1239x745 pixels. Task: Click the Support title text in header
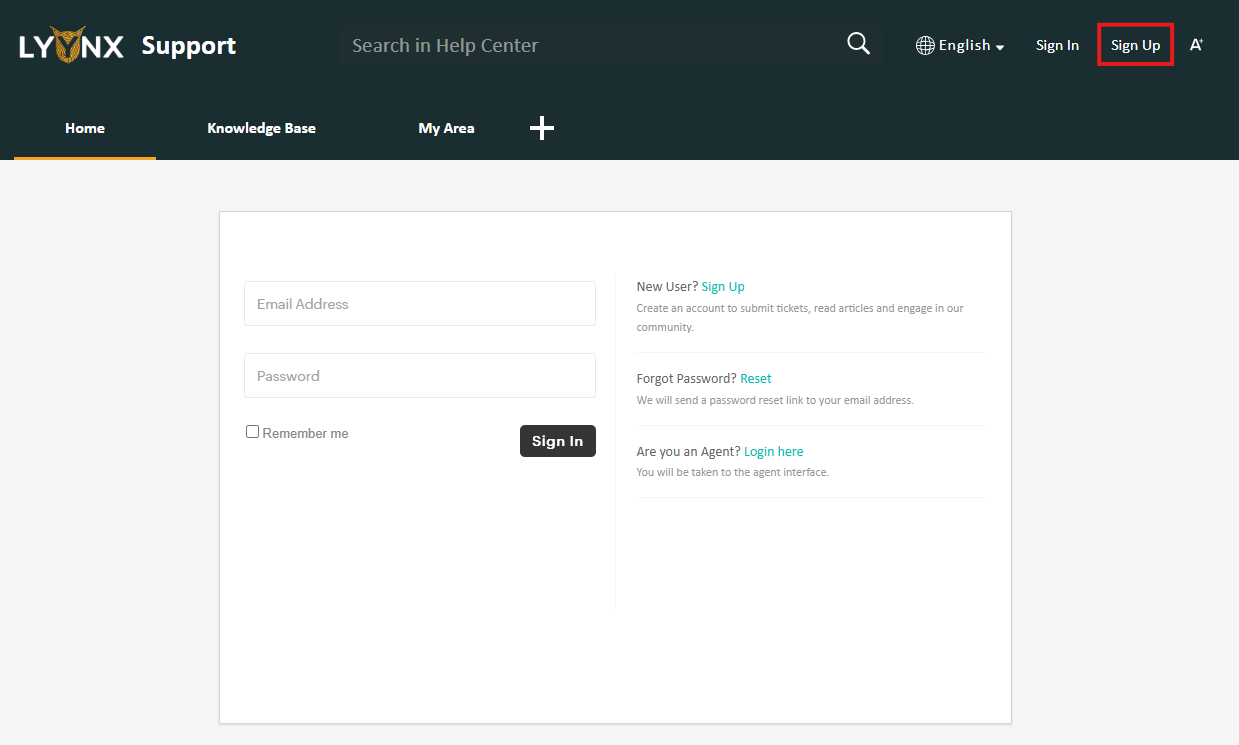click(x=189, y=45)
